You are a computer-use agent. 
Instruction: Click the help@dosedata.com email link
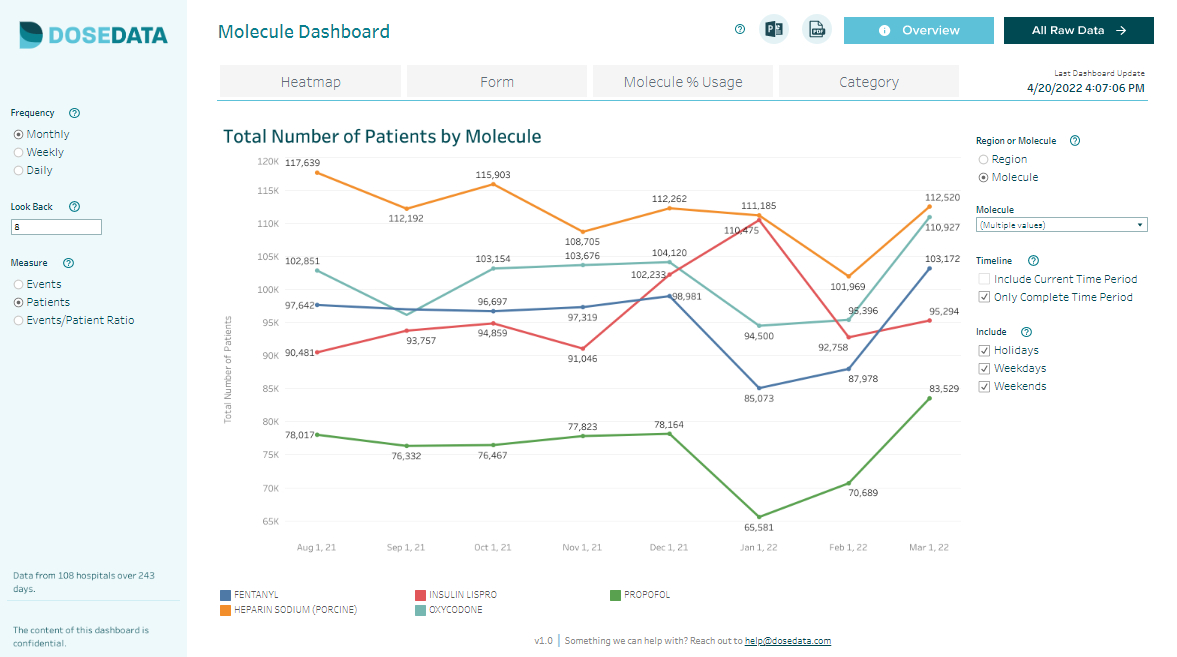coord(787,641)
